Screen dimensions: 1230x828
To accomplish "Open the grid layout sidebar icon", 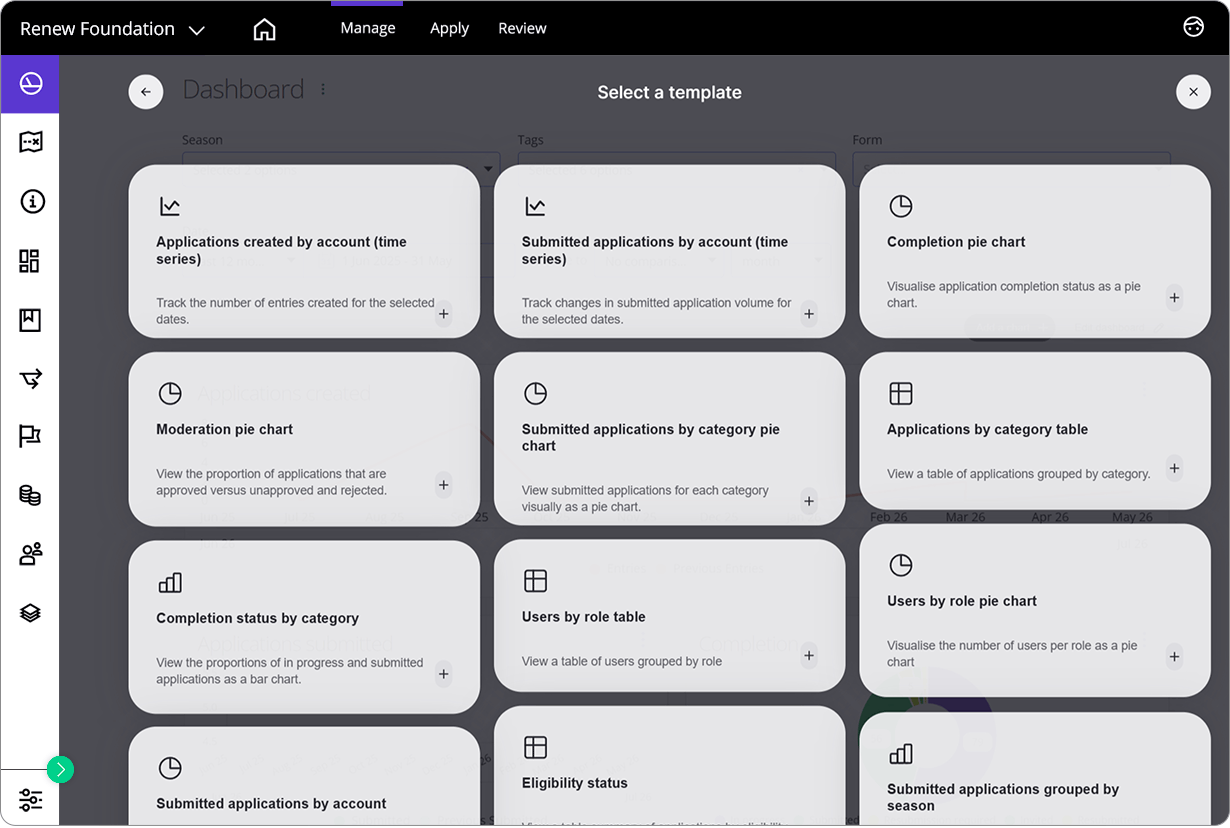I will click(30, 261).
